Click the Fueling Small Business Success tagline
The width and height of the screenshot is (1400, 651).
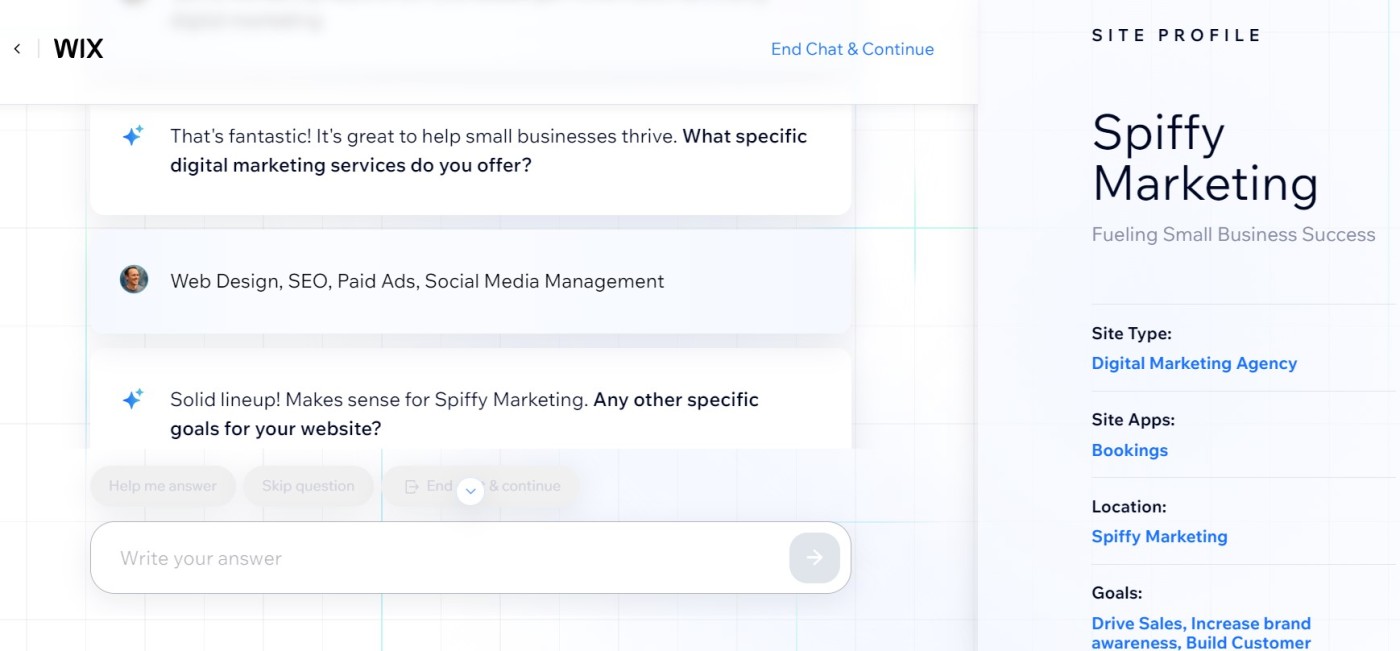pos(1233,235)
